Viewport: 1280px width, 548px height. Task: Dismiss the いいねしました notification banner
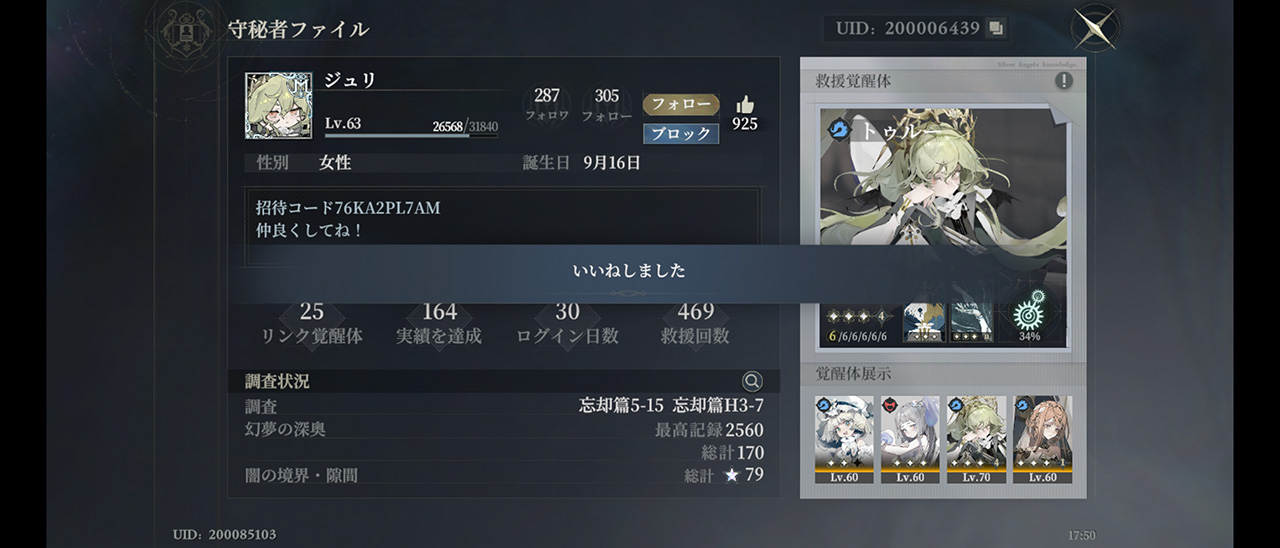point(629,271)
